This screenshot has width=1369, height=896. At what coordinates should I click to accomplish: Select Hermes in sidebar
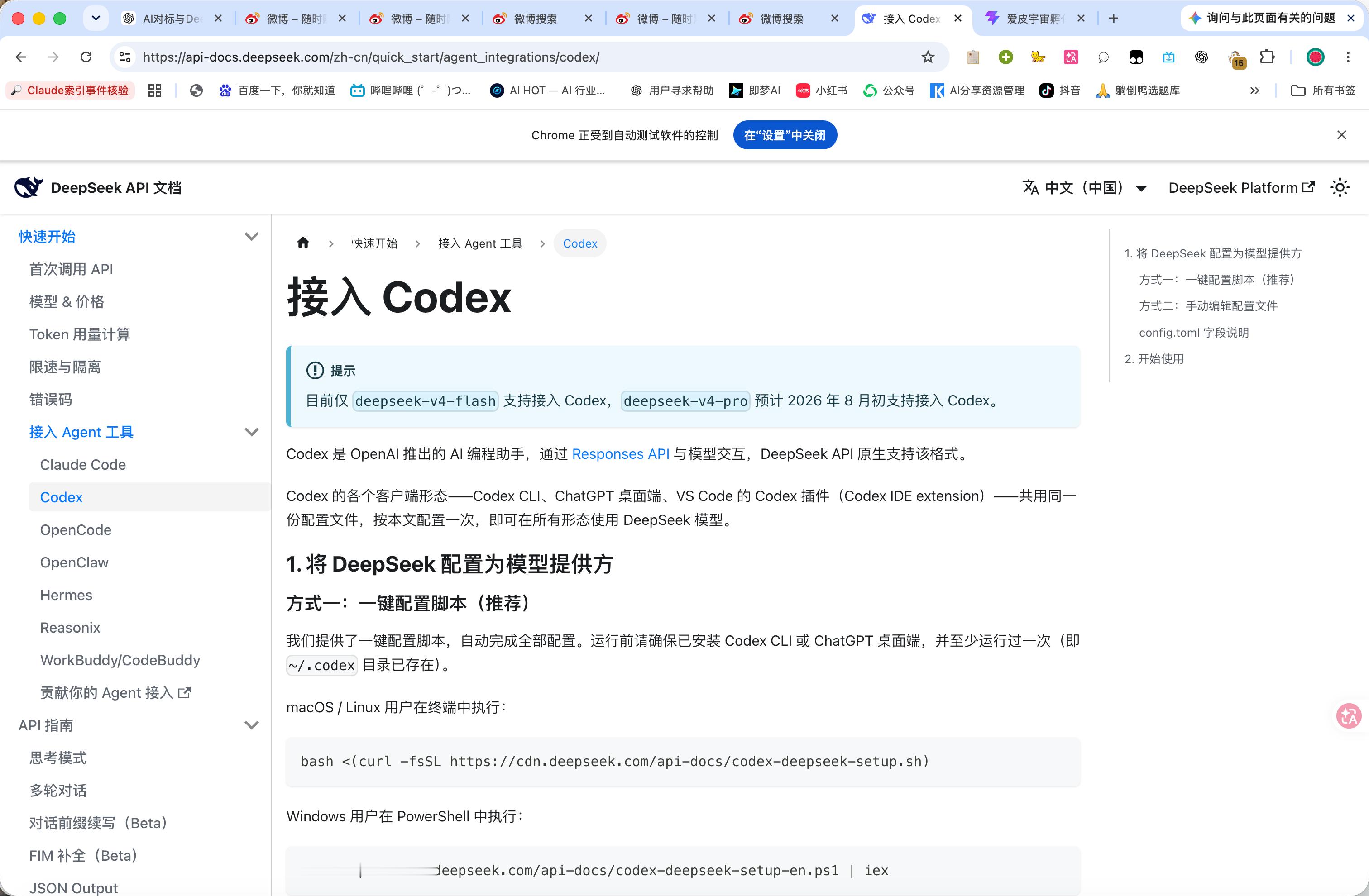tap(66, 595)
